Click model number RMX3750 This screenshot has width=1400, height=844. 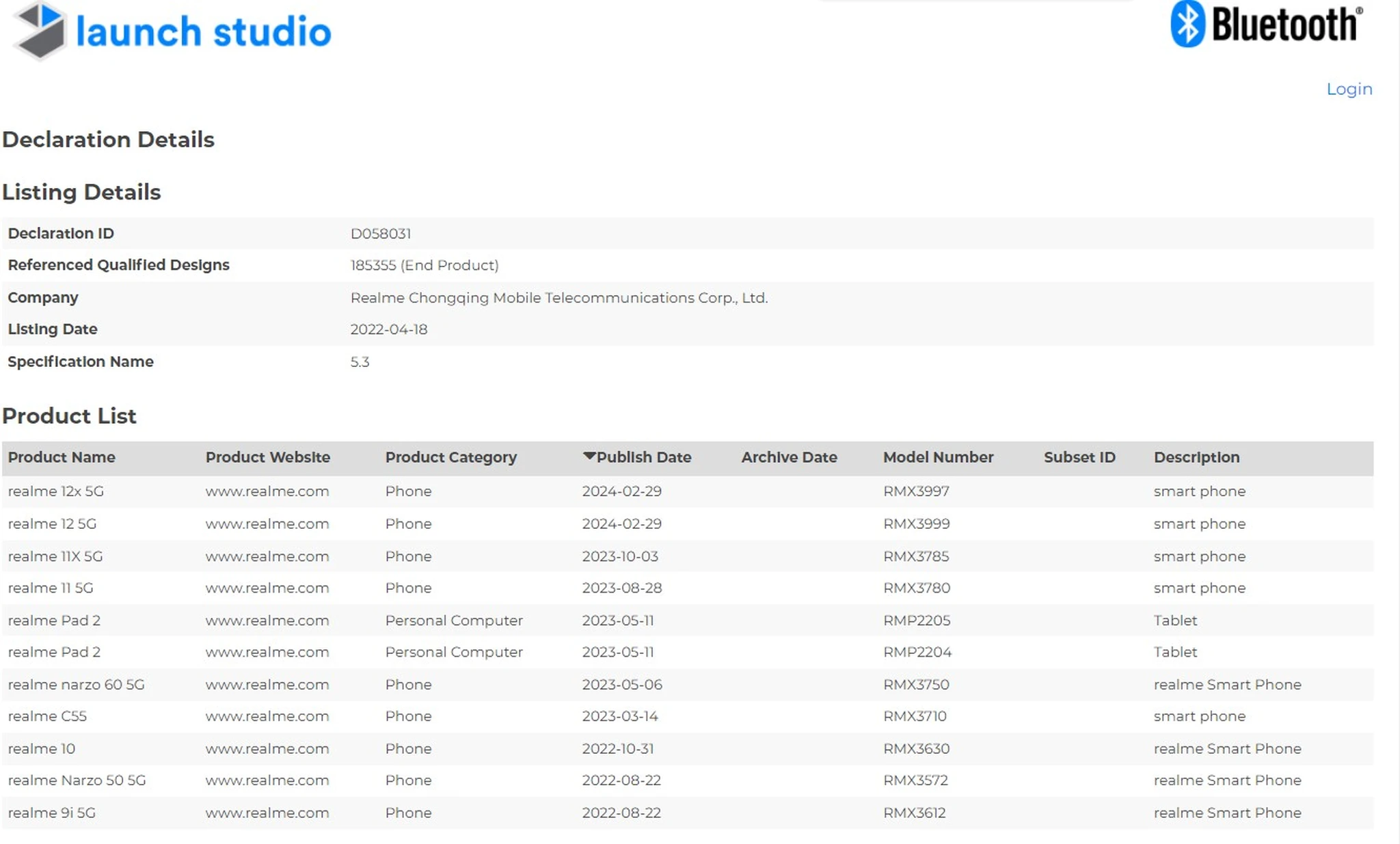click(x=916, y=684)
